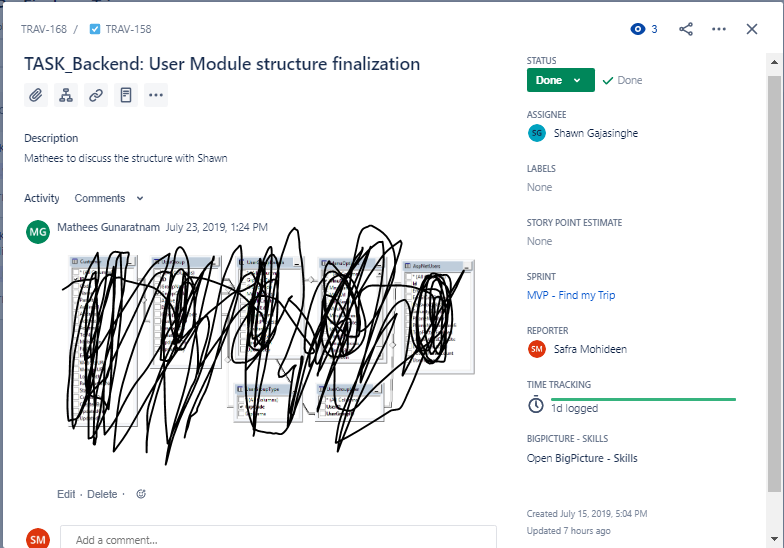The height and width of the screenshot is (548, 784).
Task: Click the Updated 7 hours ago text
Action: click(568, 530)
